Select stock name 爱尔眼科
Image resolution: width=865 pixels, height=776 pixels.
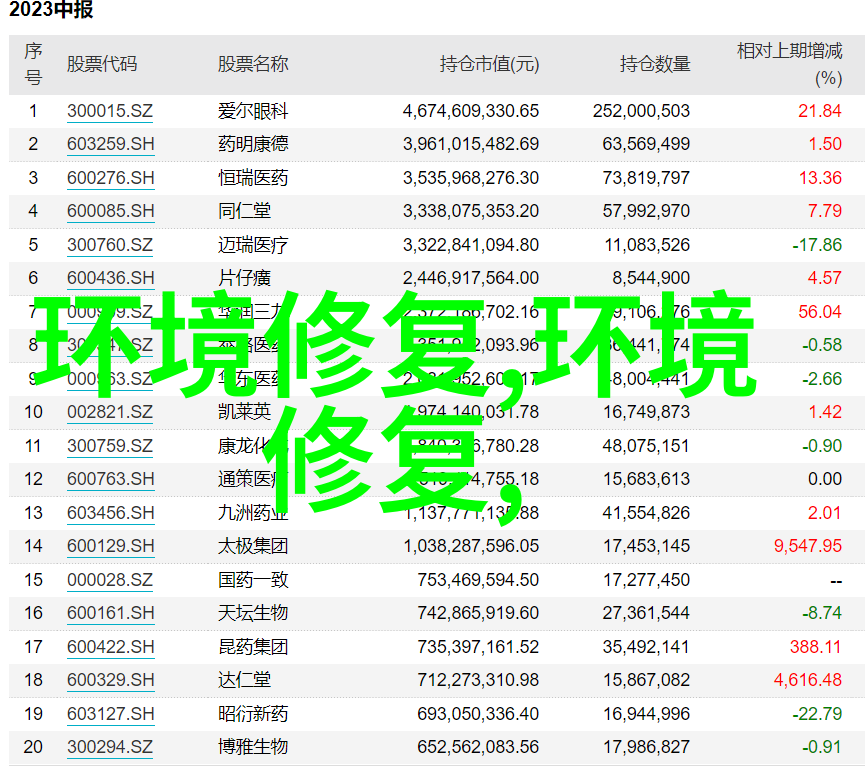(x=253, y=111)
